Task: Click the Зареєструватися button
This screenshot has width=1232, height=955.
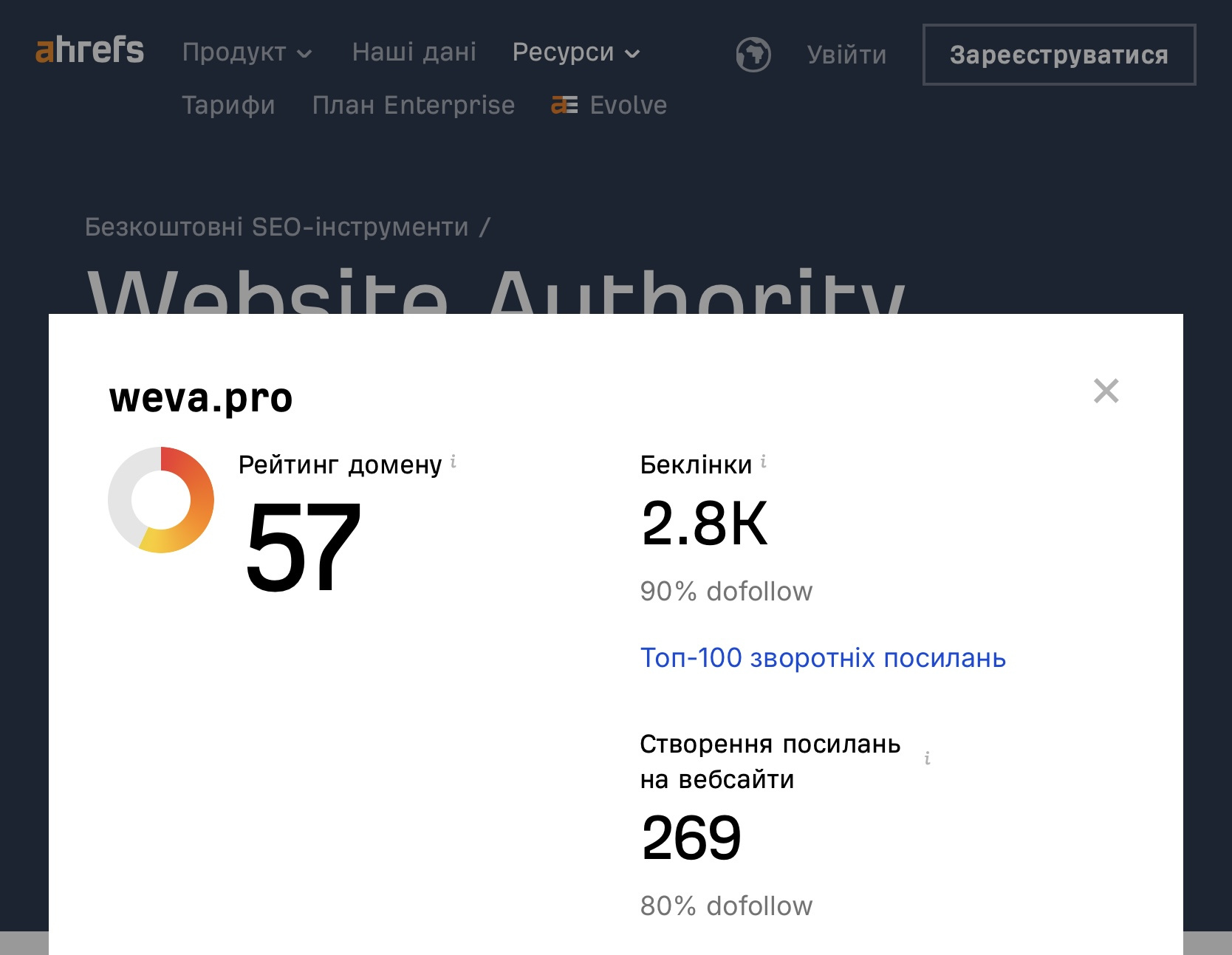Action: [1059, 55]
